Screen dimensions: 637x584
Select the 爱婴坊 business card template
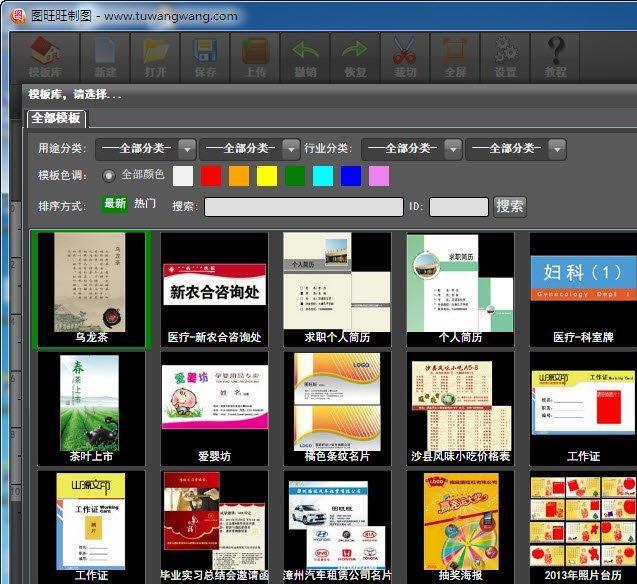point(214,409)
